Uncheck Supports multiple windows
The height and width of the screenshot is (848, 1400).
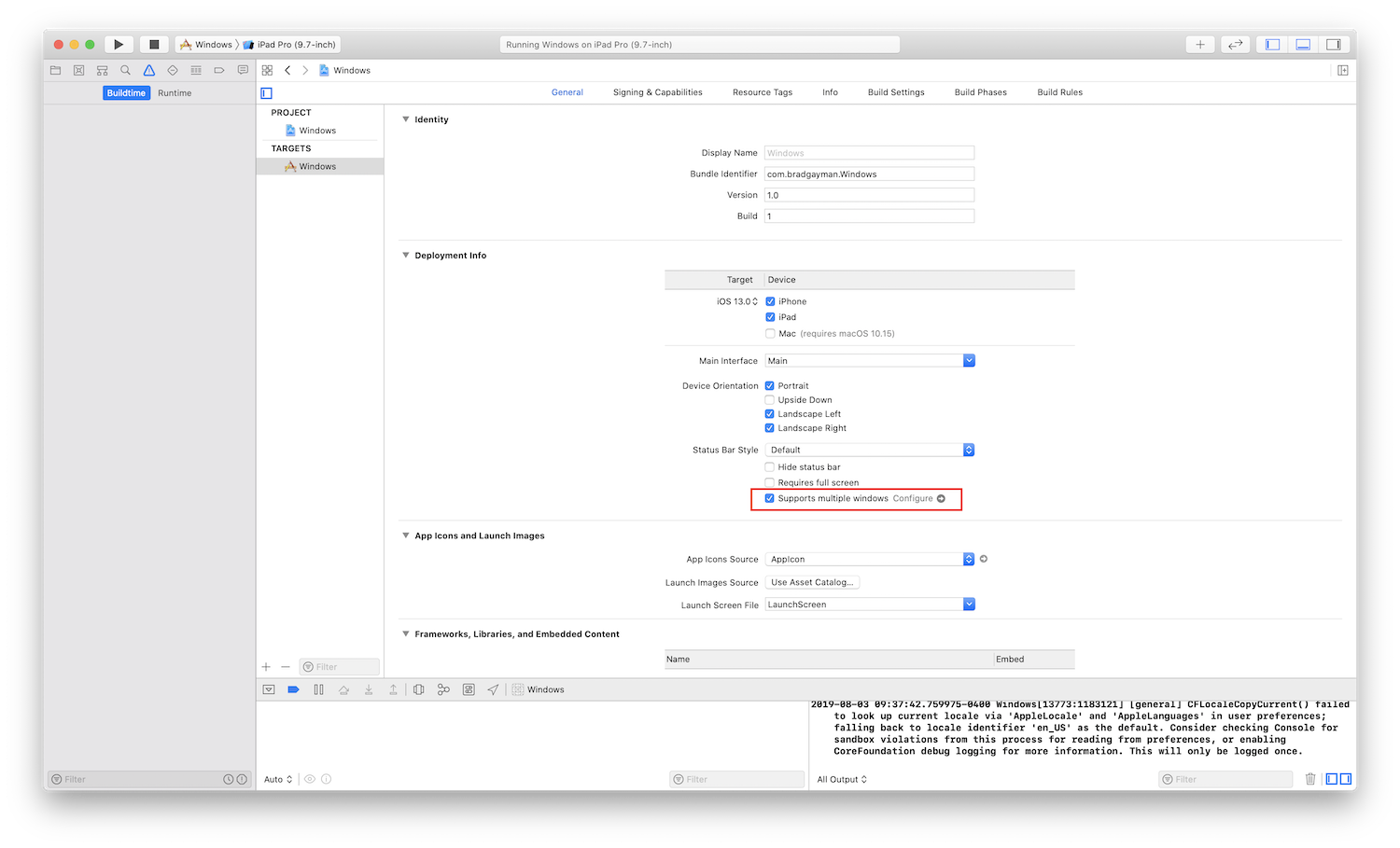pos(770,498)
